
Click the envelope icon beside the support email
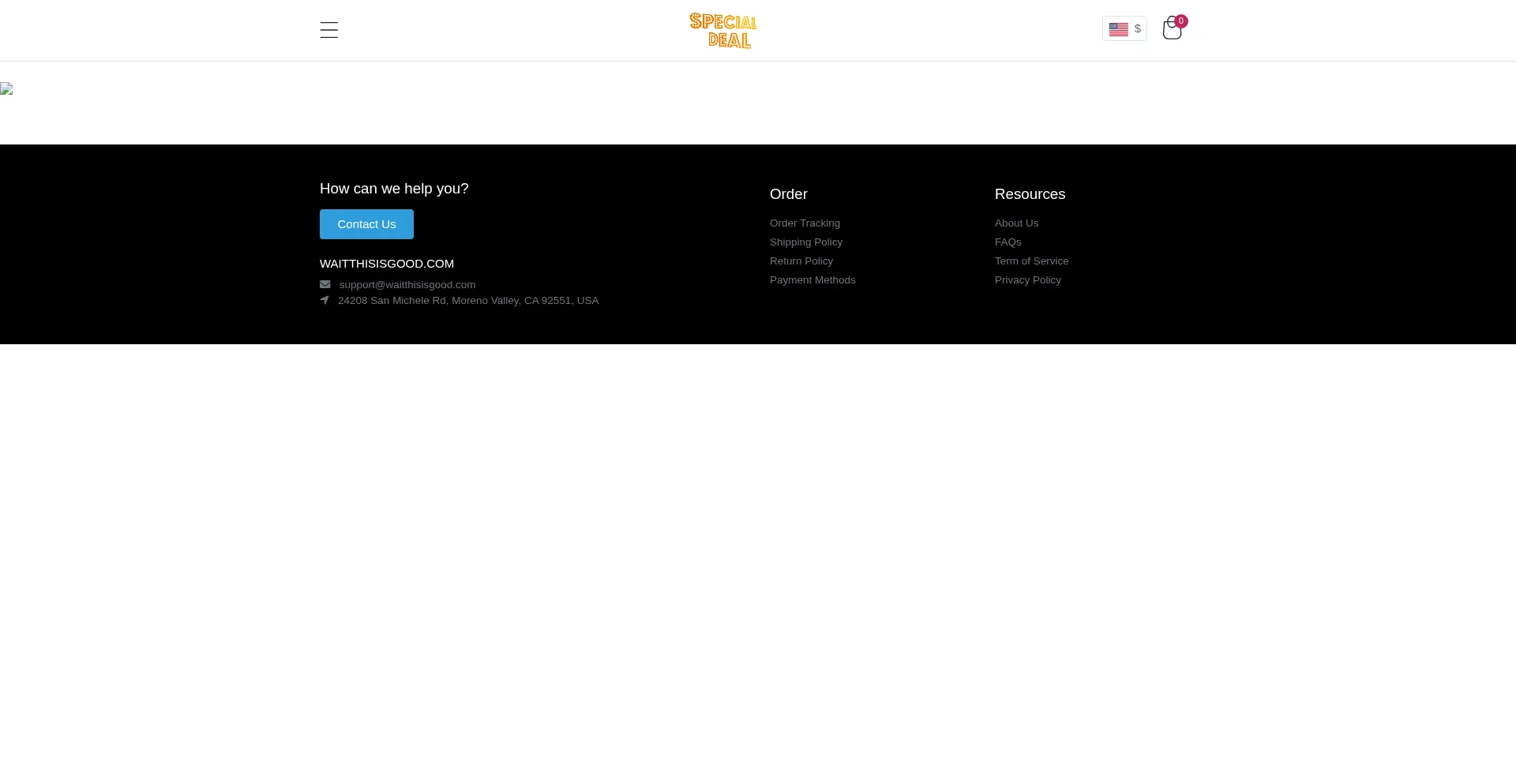[325, 284]
